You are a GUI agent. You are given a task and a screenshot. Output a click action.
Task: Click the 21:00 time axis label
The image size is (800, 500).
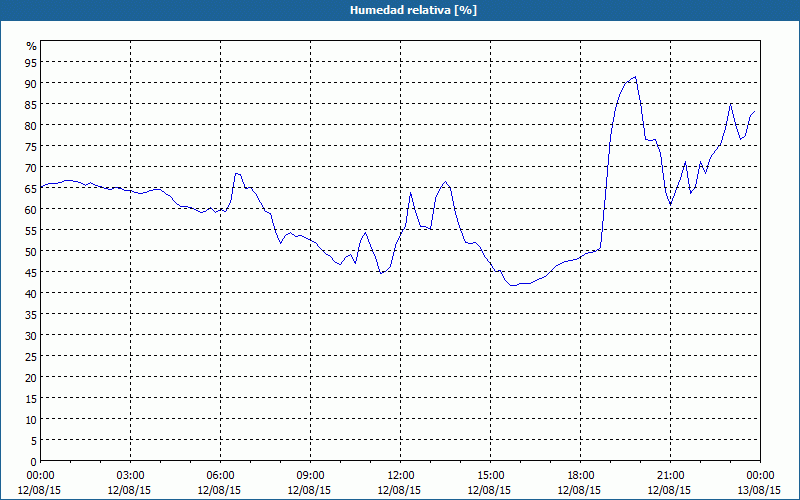[x=670, y=476]
